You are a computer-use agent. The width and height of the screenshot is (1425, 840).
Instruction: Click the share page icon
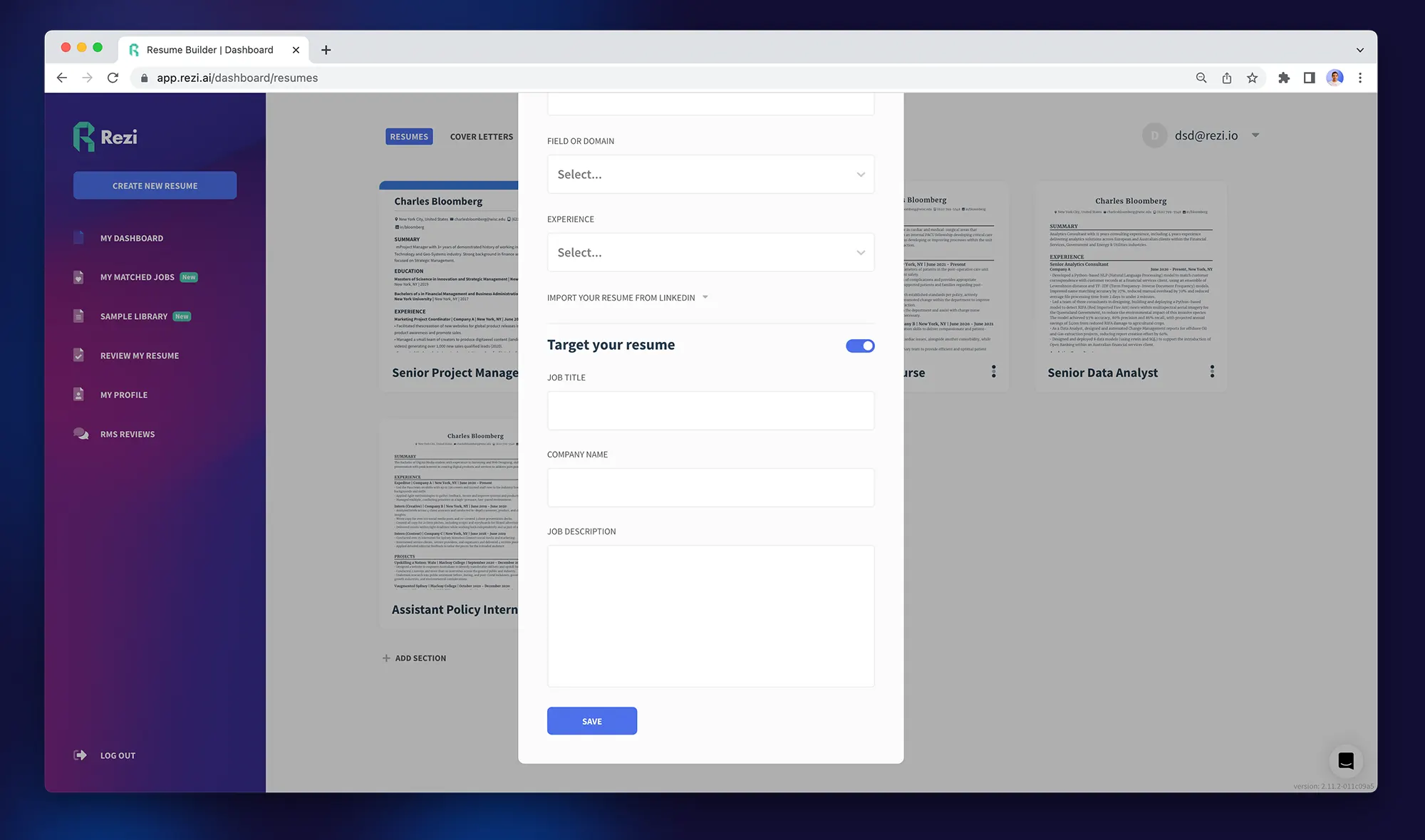(1227, 78)
